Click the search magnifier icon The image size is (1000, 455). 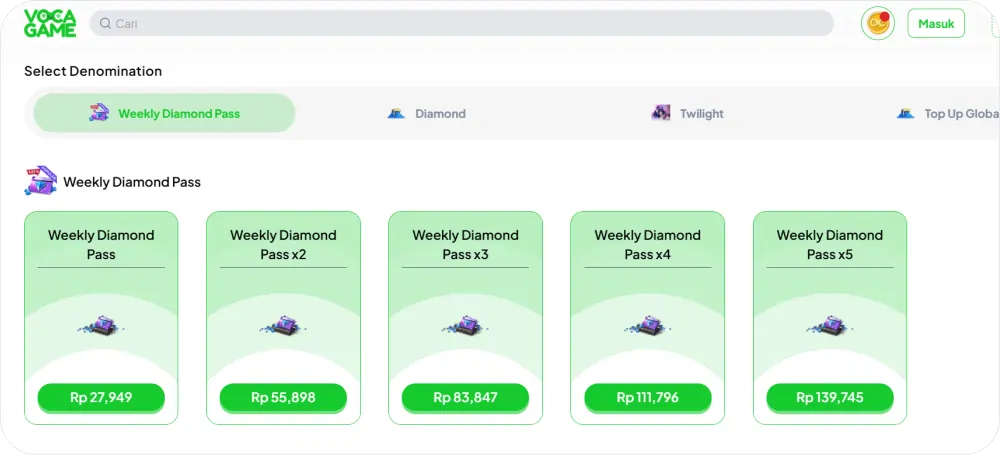click(x=105, y=23)
